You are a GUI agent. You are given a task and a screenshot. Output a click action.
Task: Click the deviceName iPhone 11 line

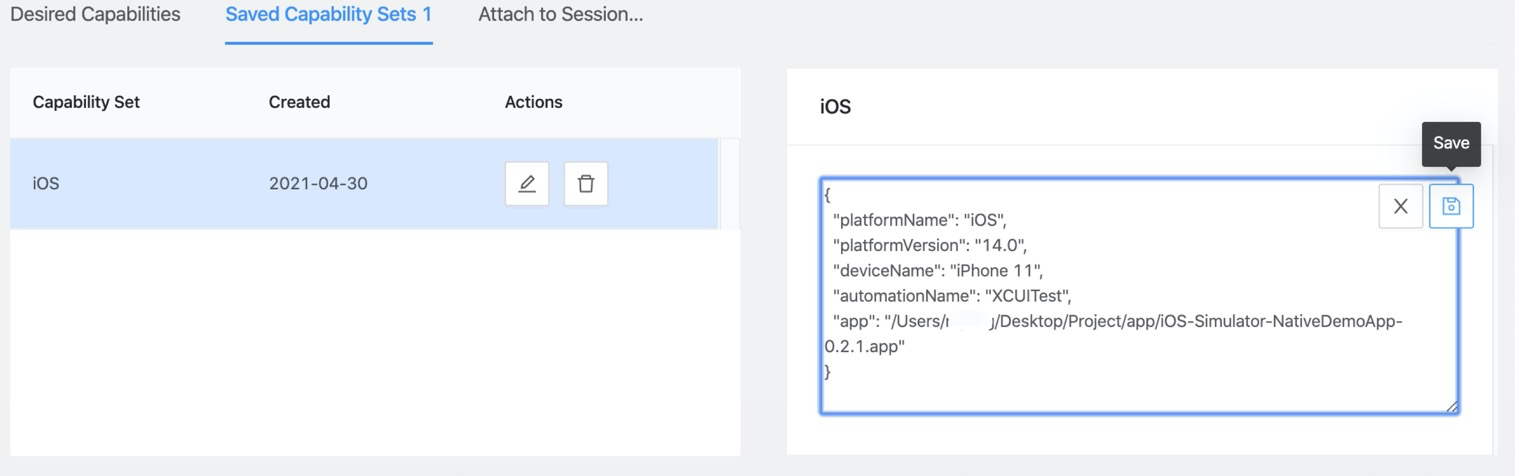coord(938,270)
